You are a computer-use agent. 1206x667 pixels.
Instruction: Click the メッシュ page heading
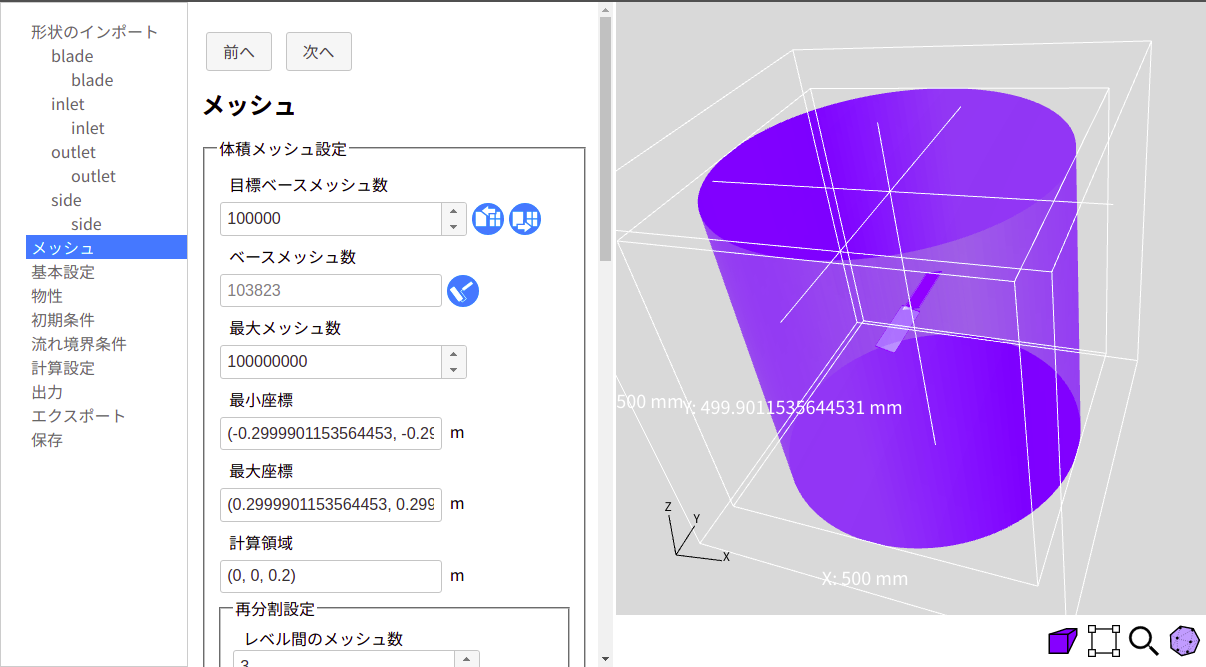coord(249,106)
